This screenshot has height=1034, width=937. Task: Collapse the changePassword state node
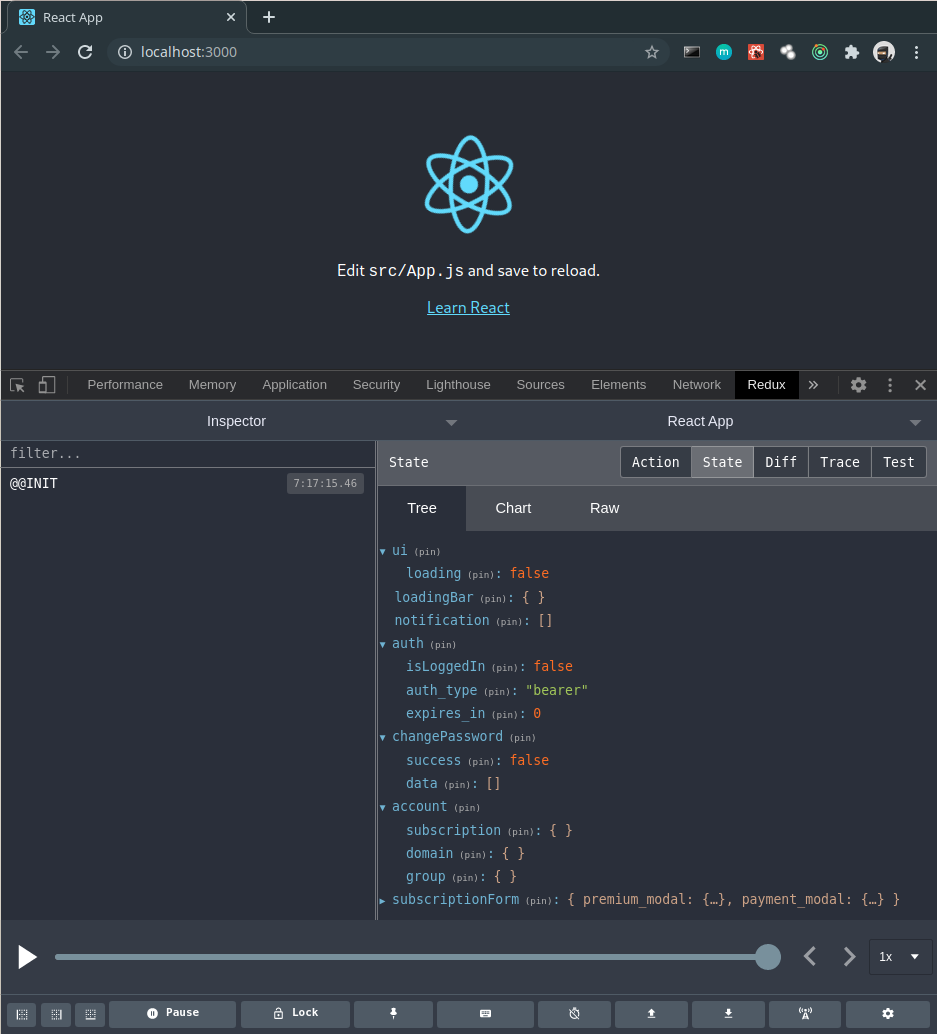(x=382, y=737)
